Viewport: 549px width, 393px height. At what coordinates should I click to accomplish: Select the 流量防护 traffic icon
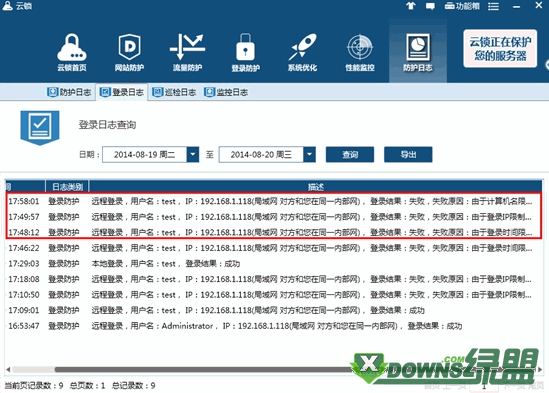187,53
